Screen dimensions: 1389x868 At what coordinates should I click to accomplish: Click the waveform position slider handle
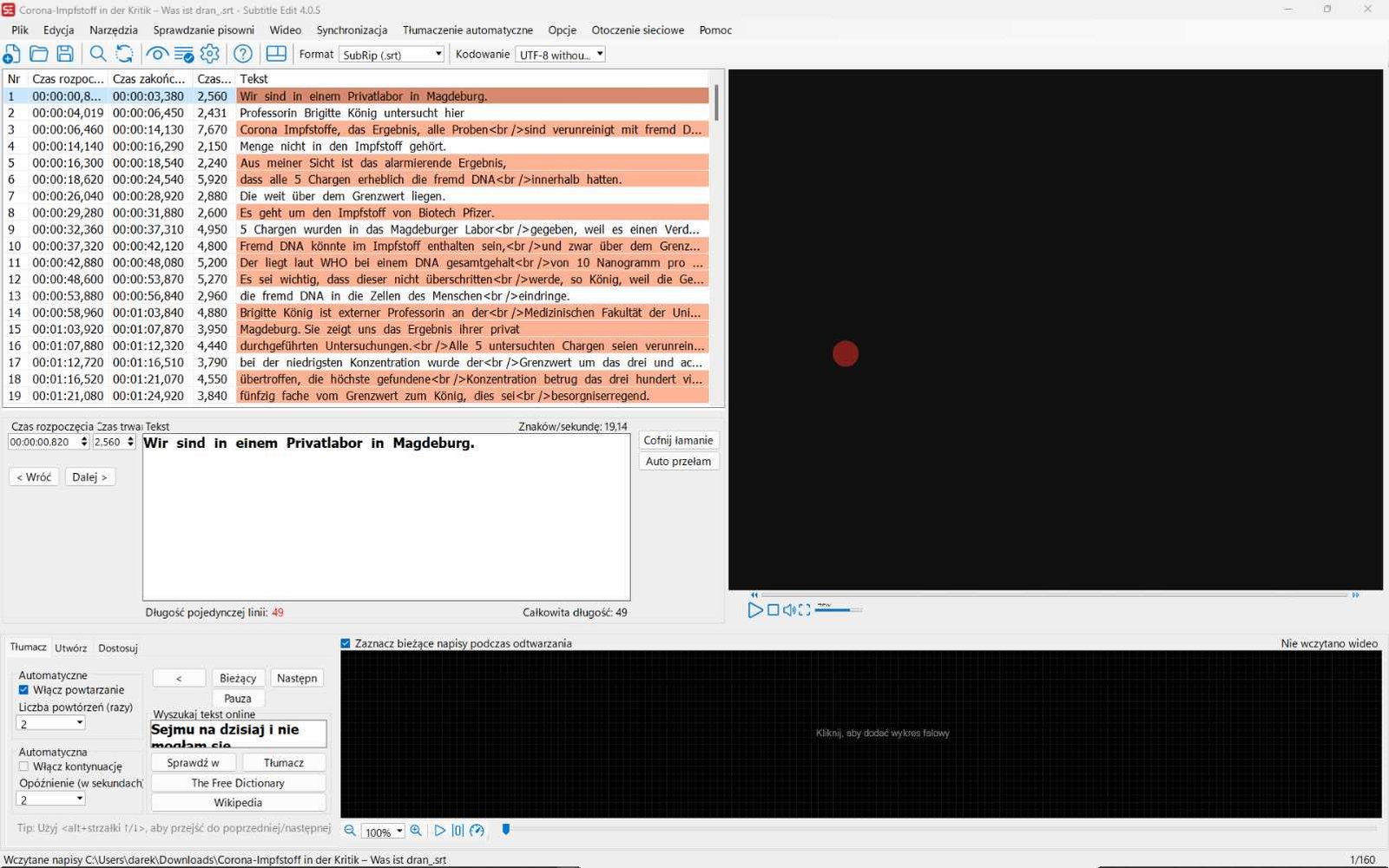[x=506, y=830]
